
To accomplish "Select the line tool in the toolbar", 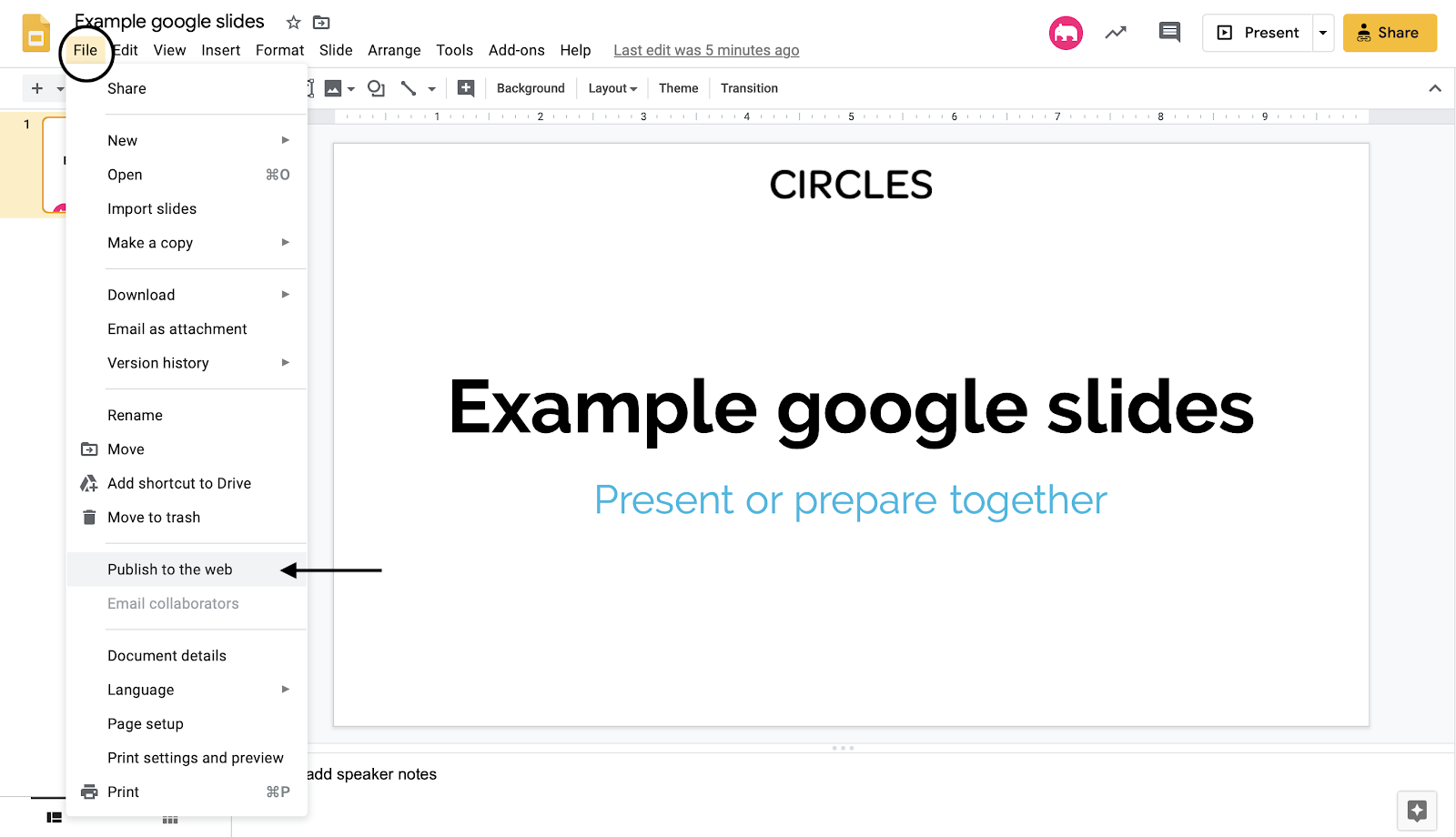I will tap(409, 88).
